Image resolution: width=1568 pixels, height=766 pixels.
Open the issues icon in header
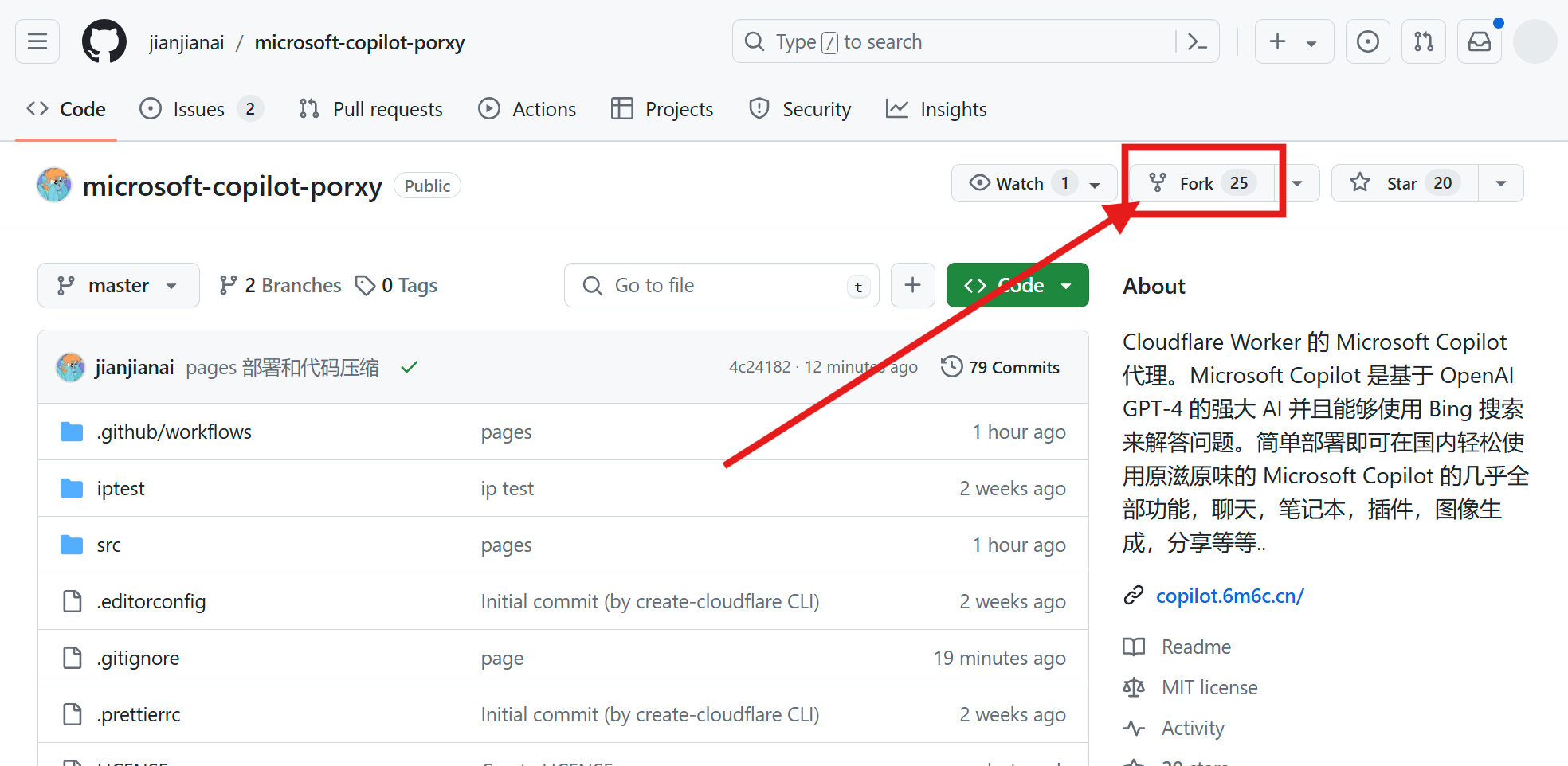[x=1367, y=41]
